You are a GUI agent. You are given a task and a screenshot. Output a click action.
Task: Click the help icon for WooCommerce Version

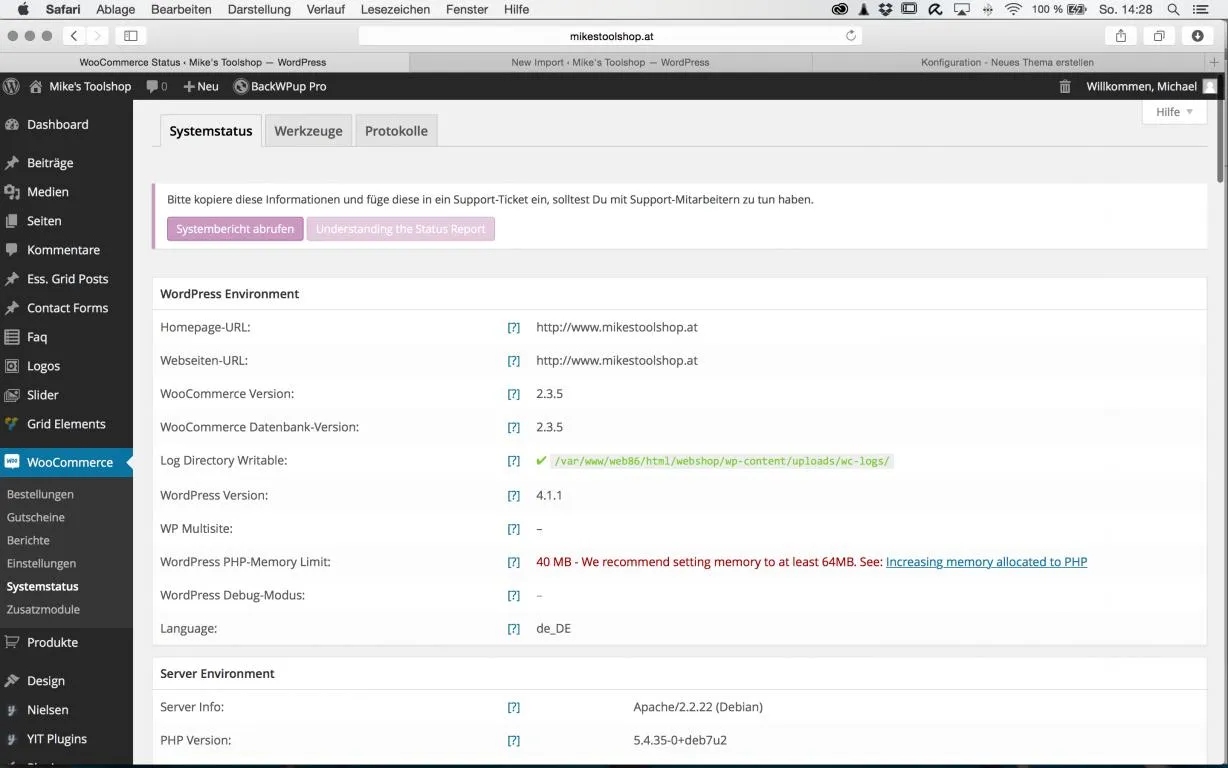[513, 394]
